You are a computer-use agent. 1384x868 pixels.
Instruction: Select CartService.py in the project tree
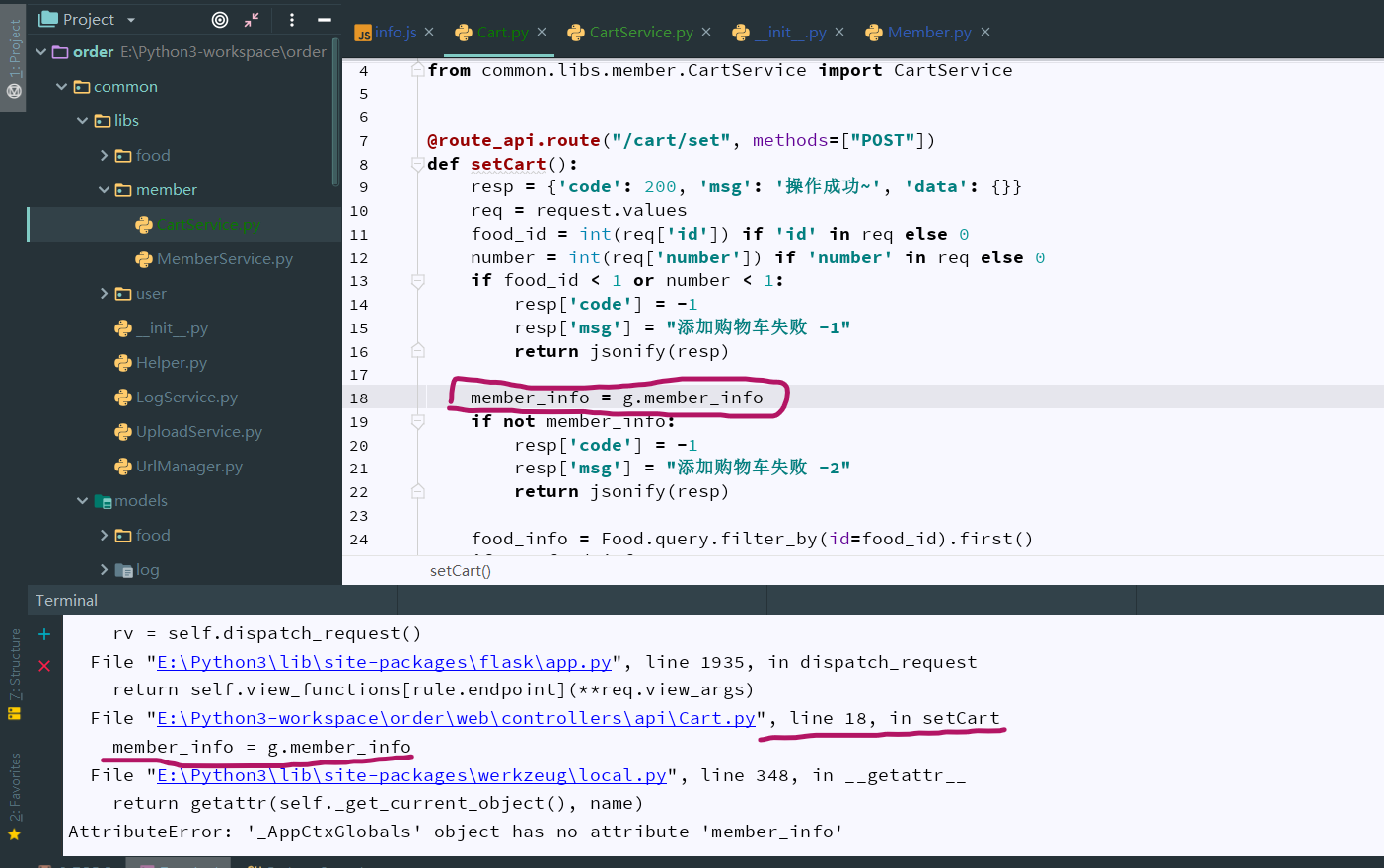pyautogui.click(x=208, y=224)
